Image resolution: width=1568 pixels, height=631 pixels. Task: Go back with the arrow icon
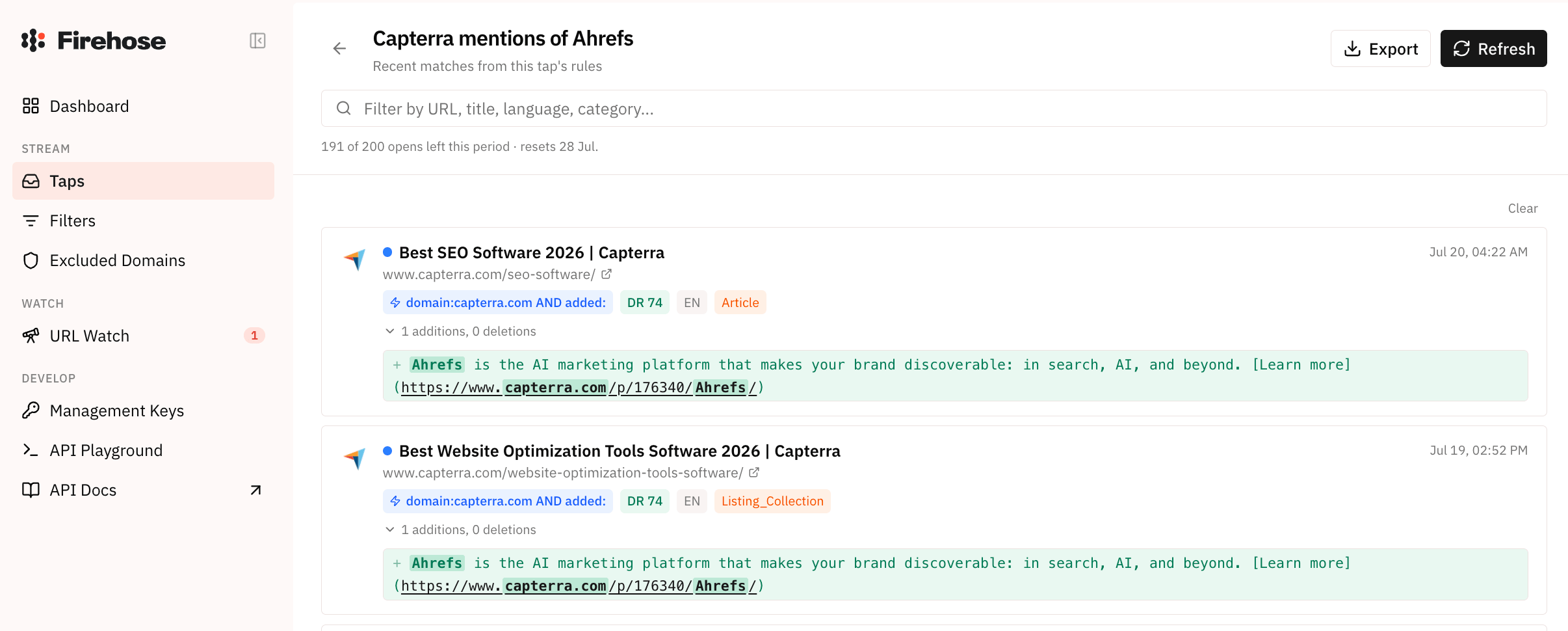coord(339,48)
